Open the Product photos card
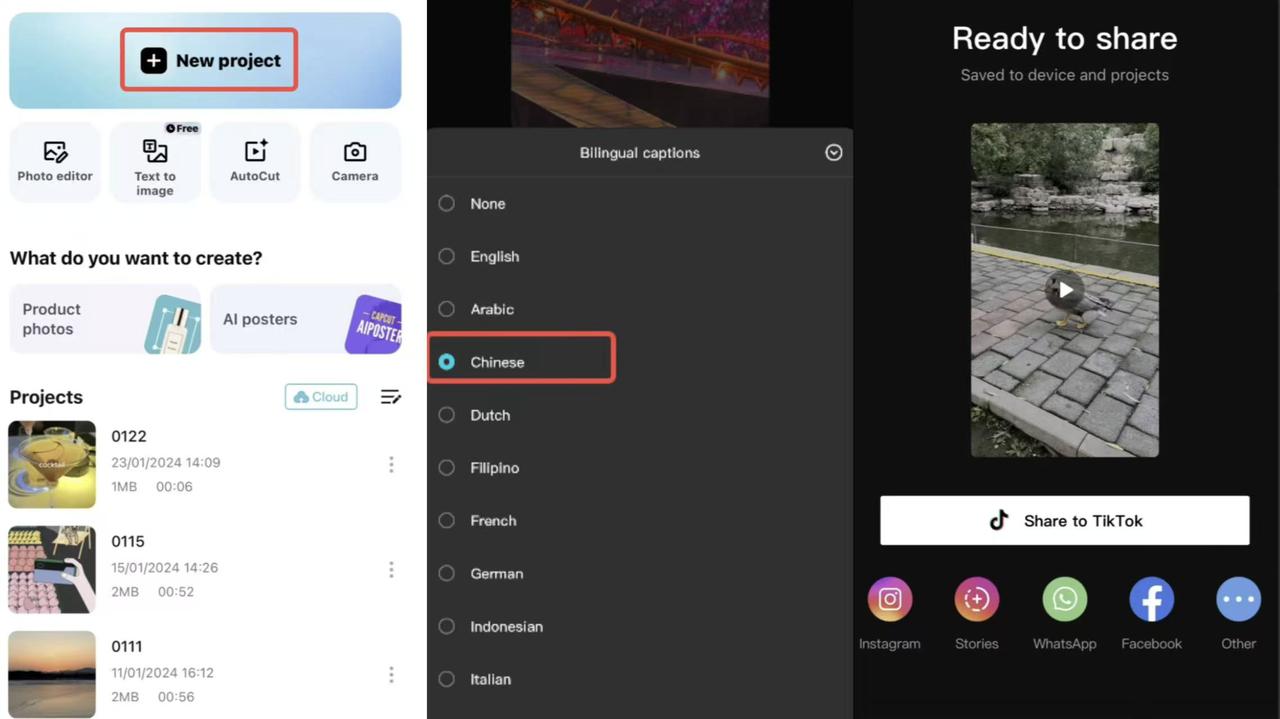1280x719 pixels. pyautogui.click(x=105, y=319)
